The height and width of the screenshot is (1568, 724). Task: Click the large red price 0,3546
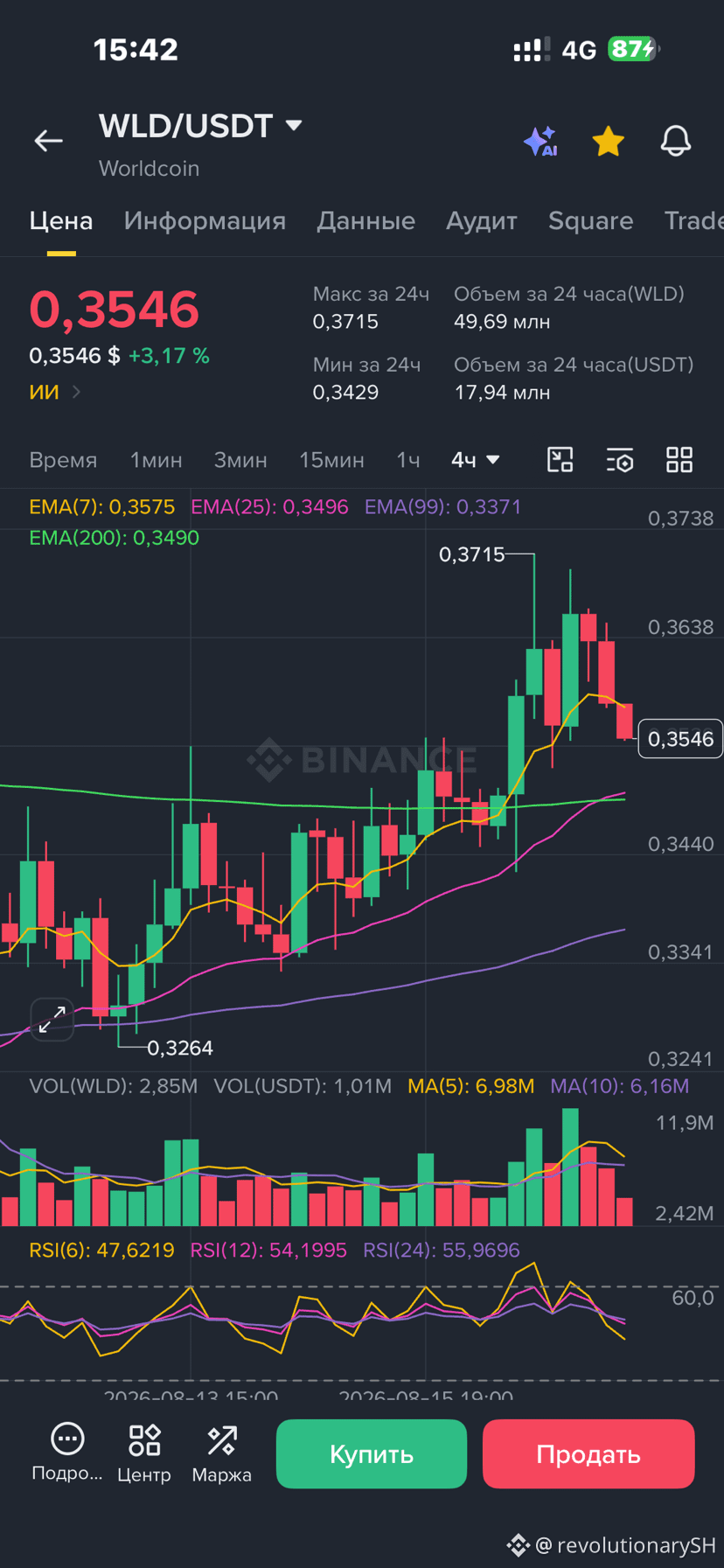(x=115, y=310)
